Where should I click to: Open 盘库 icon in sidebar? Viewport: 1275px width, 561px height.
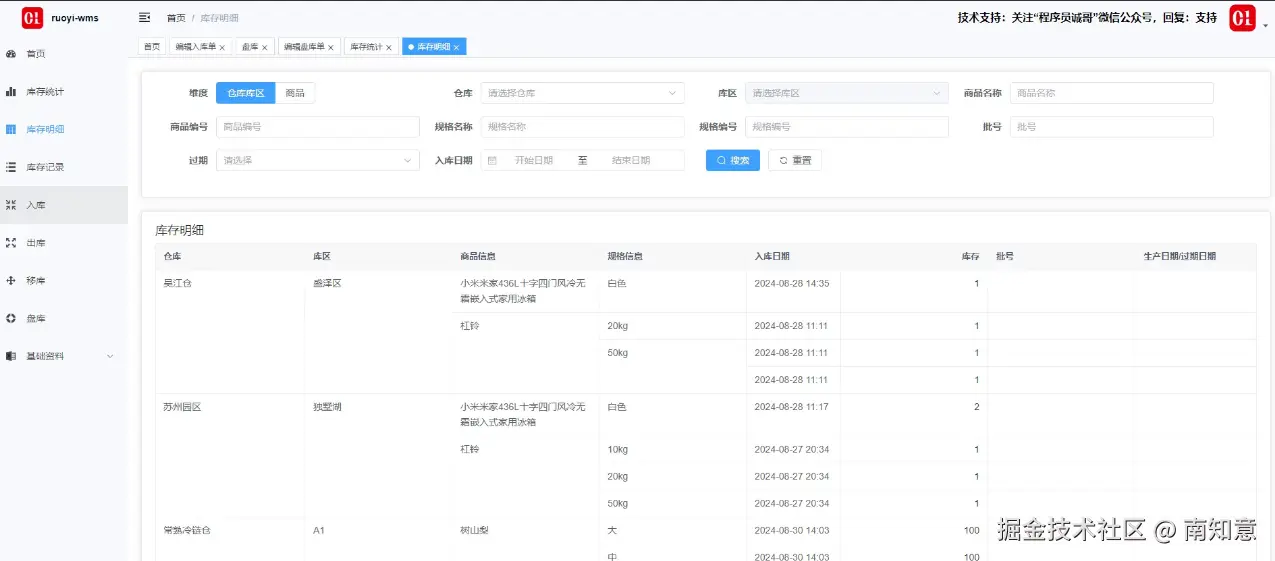[x=11, y=318]
